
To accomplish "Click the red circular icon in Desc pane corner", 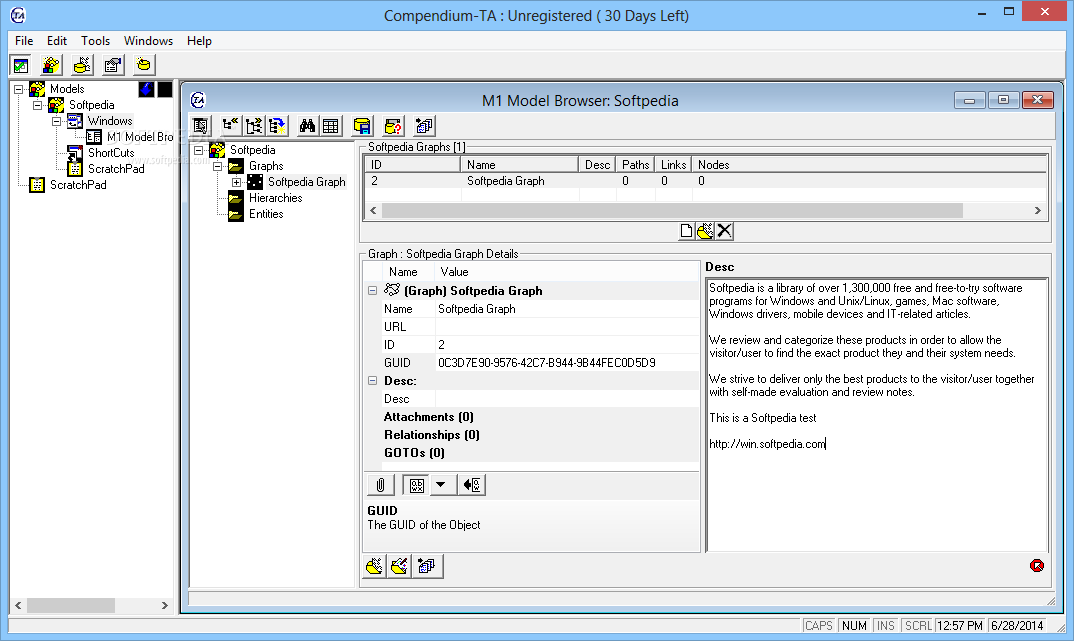I will (1037, 565).
